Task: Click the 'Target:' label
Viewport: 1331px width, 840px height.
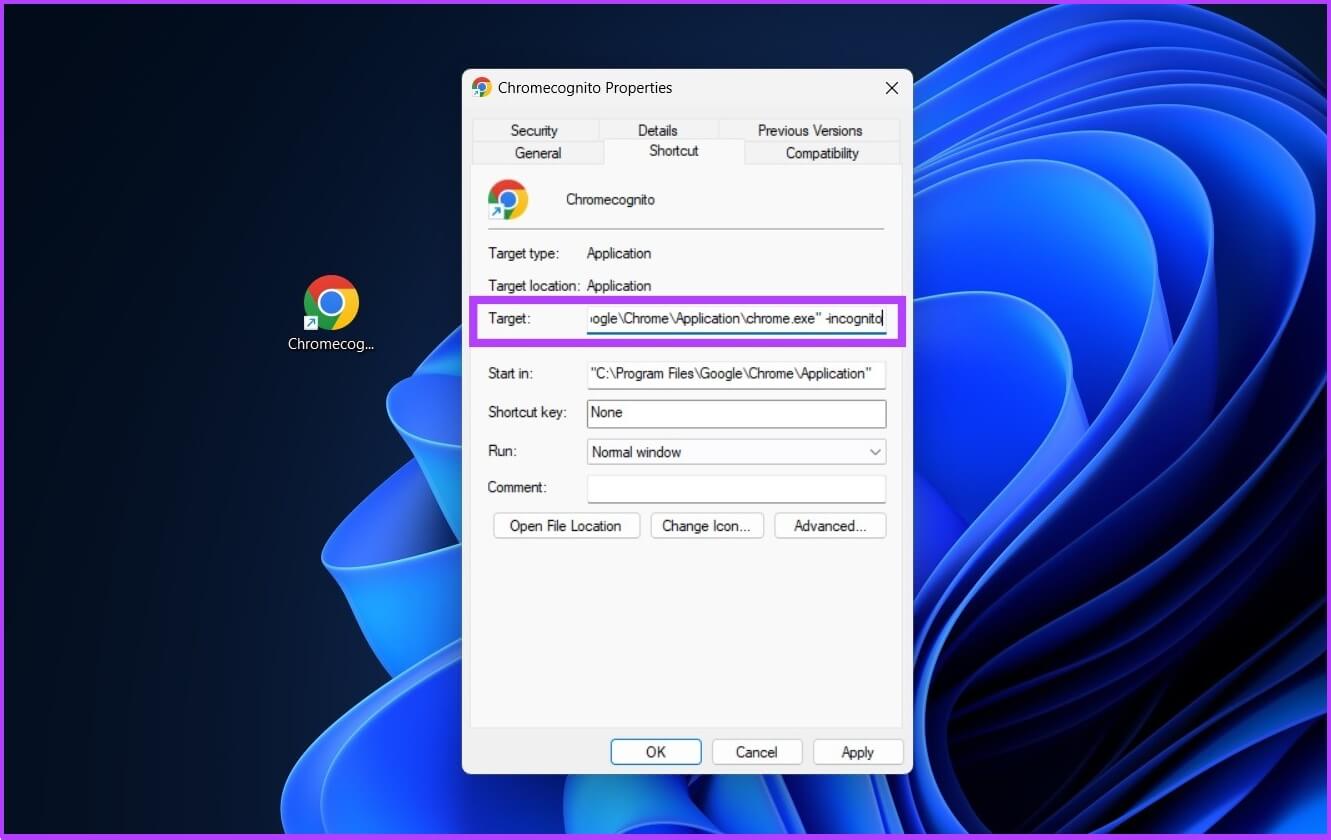Action: (508, 319)
